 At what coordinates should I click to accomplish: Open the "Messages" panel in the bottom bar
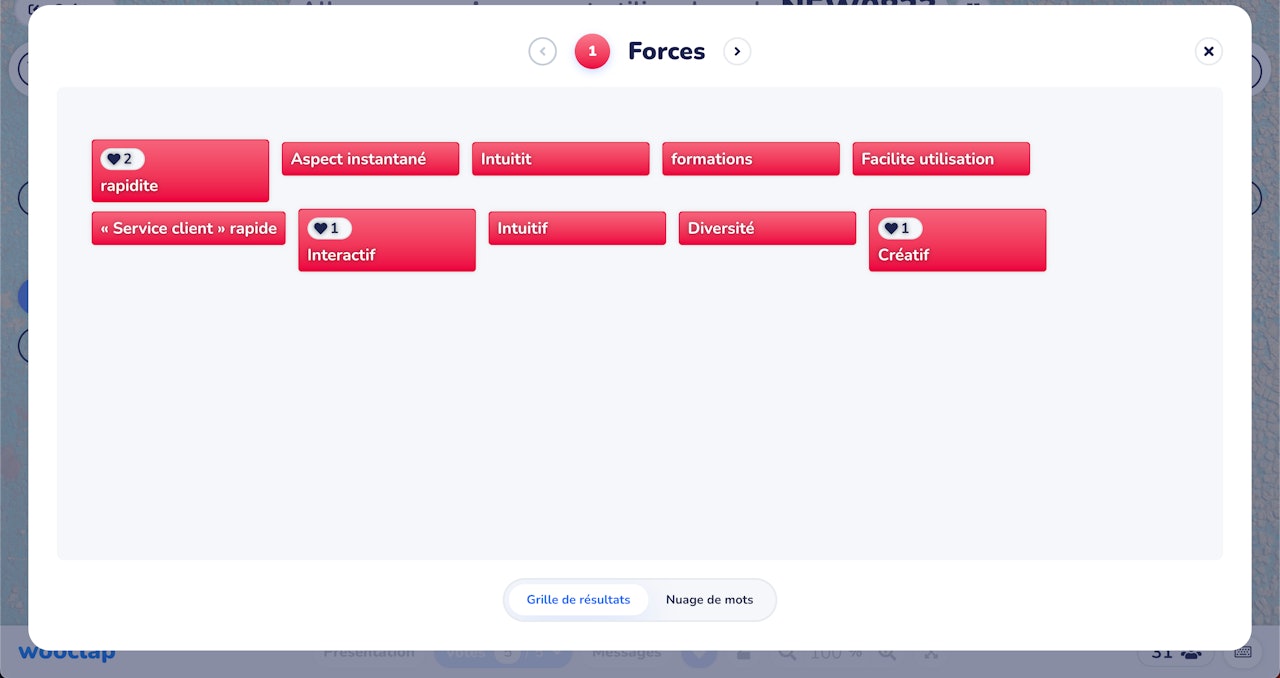(x=626, y=651)
